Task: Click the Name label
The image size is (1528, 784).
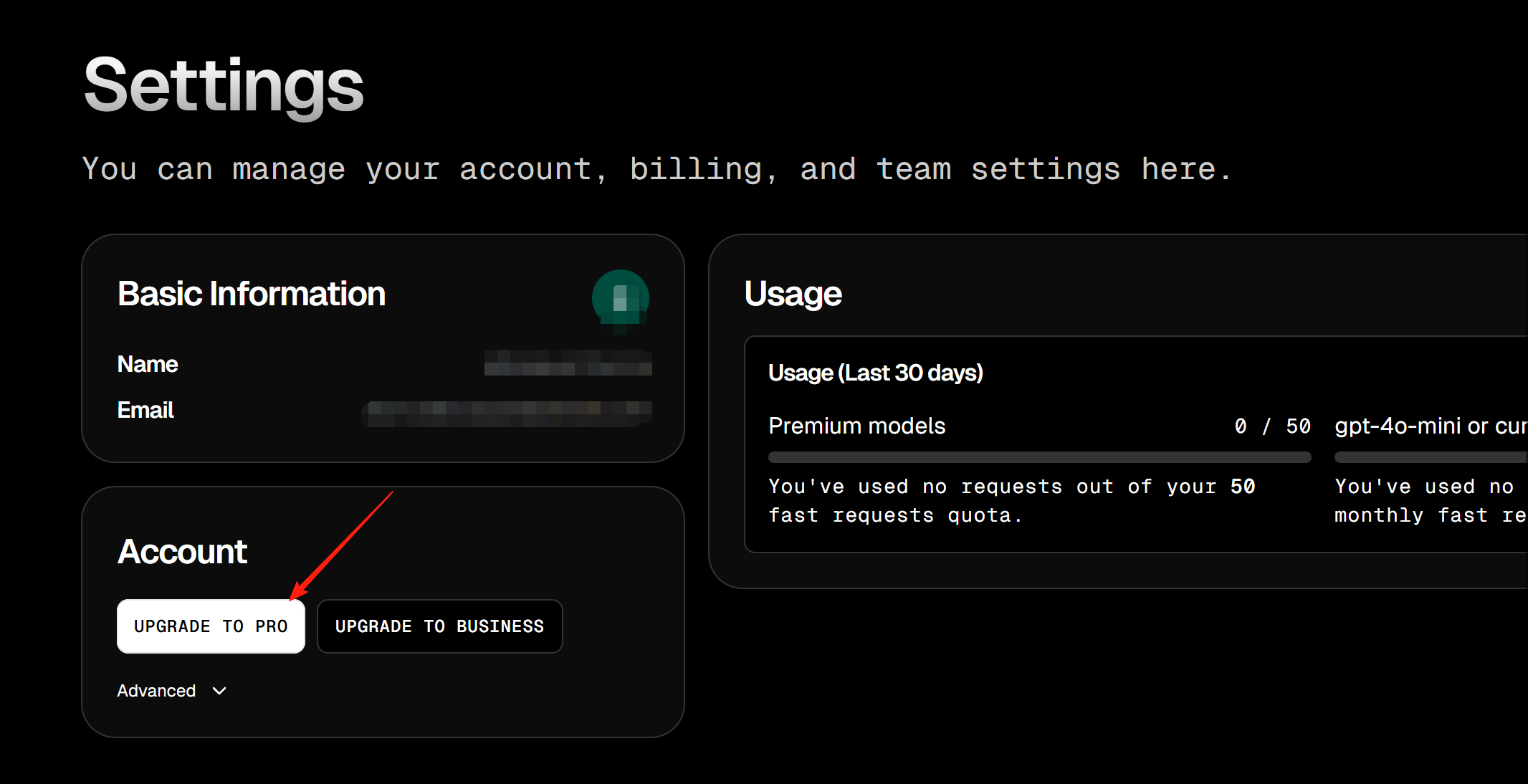Action: click(148, 364)
